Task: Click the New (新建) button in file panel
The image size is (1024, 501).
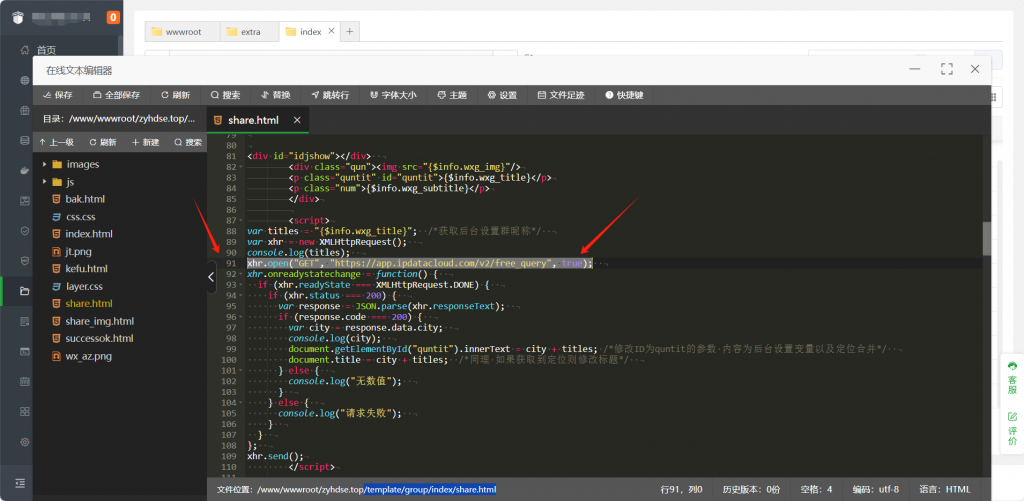Action: [145, 142]
